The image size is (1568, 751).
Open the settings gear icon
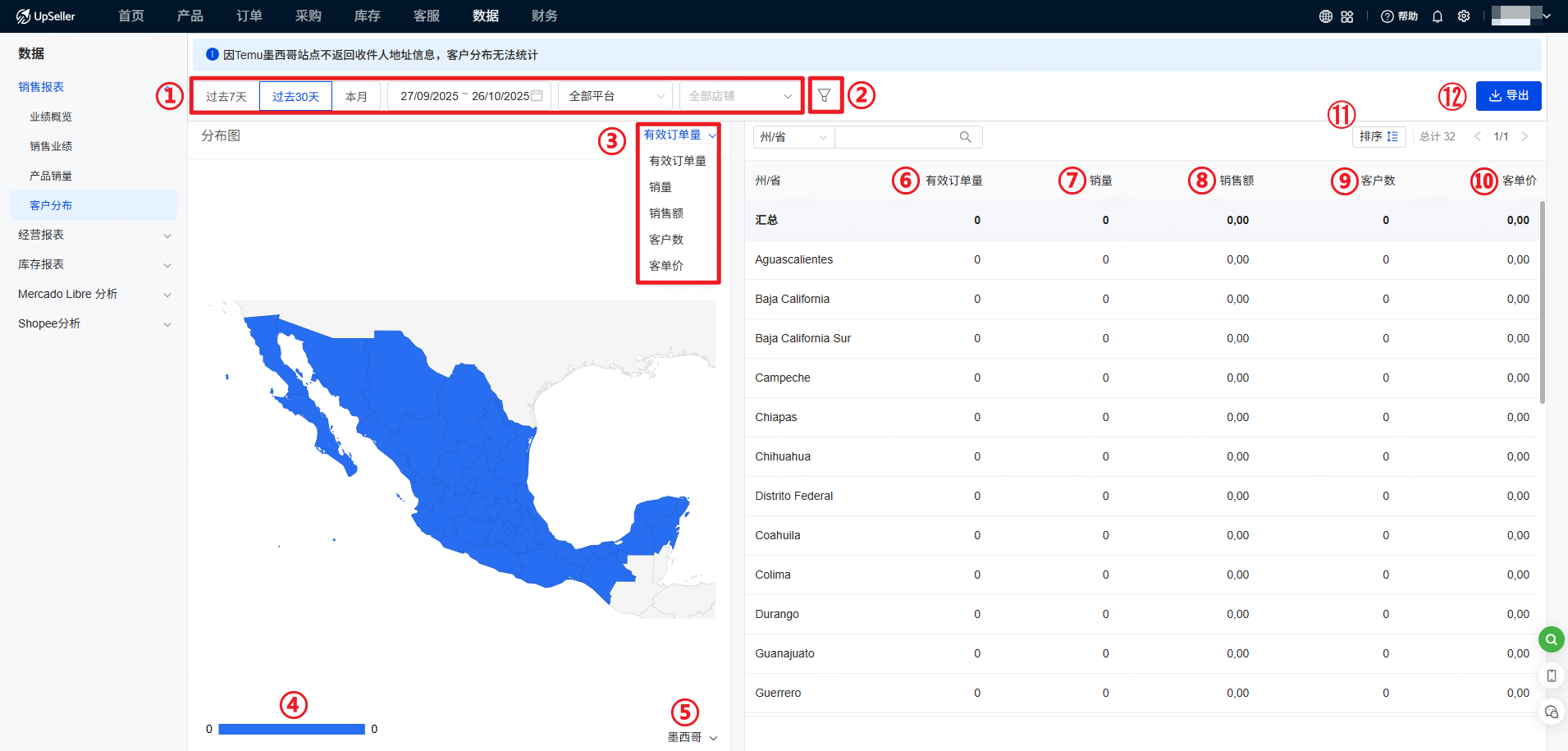click(x=1464, y=16)
